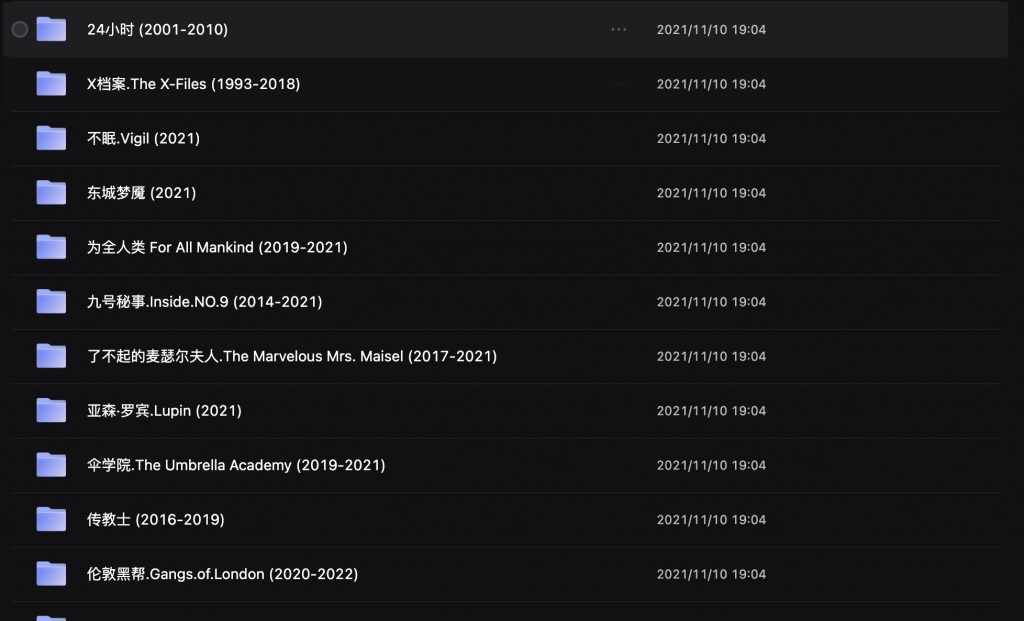Open 伞学院.The Umbrella Academy (2019-2021)
Viewport: 1024px width, 621px height.
pyautogui.click(x=236, y=465)
